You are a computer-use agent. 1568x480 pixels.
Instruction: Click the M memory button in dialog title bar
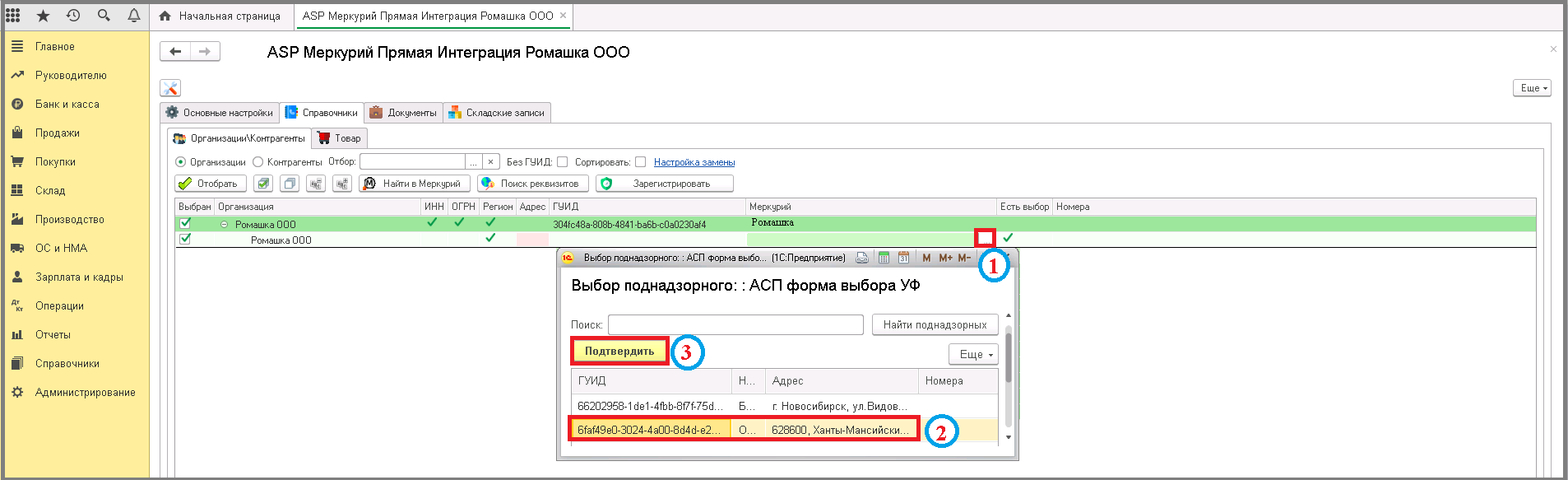[926, 258]
